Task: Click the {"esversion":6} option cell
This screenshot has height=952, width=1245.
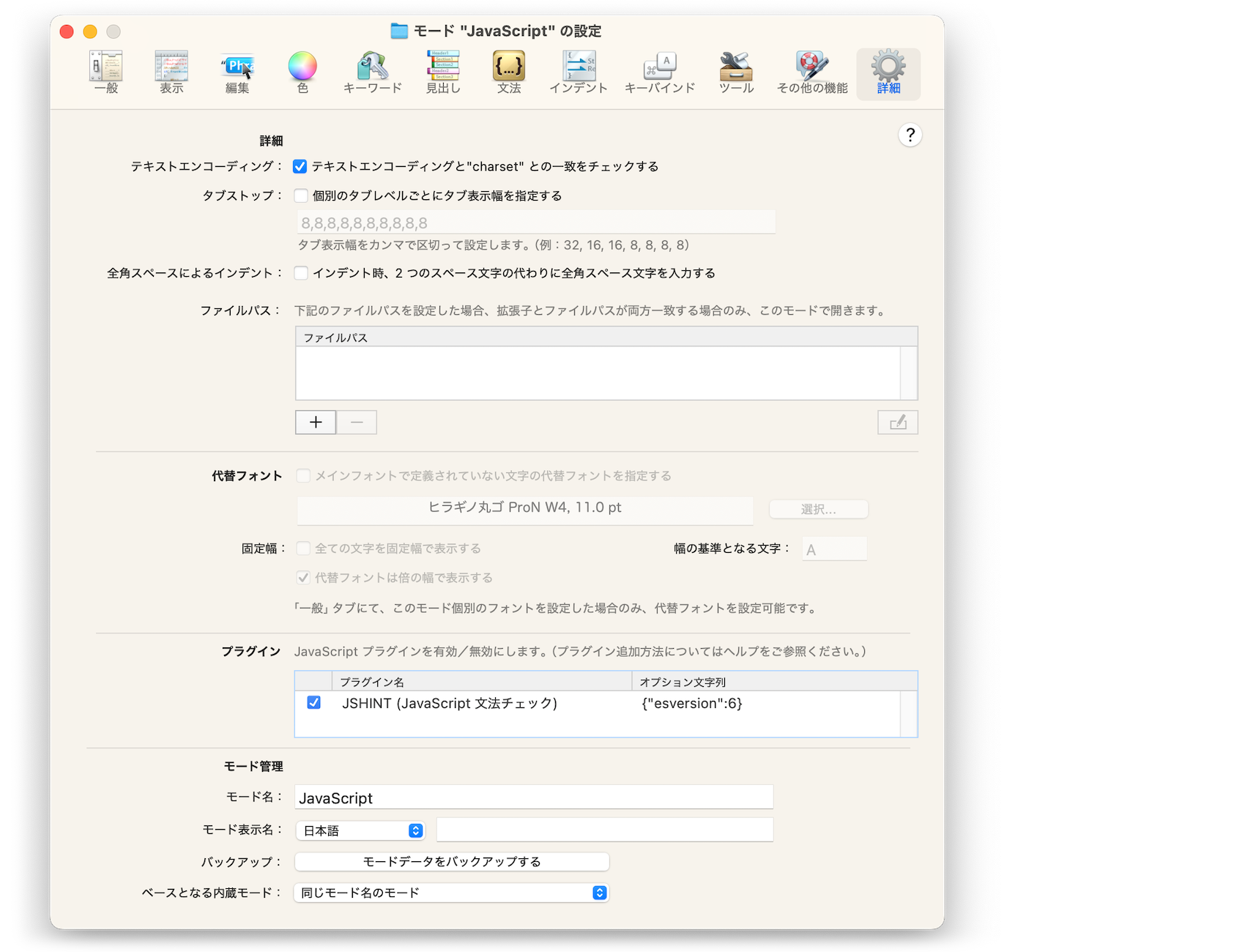Action: tap(692, 704)
